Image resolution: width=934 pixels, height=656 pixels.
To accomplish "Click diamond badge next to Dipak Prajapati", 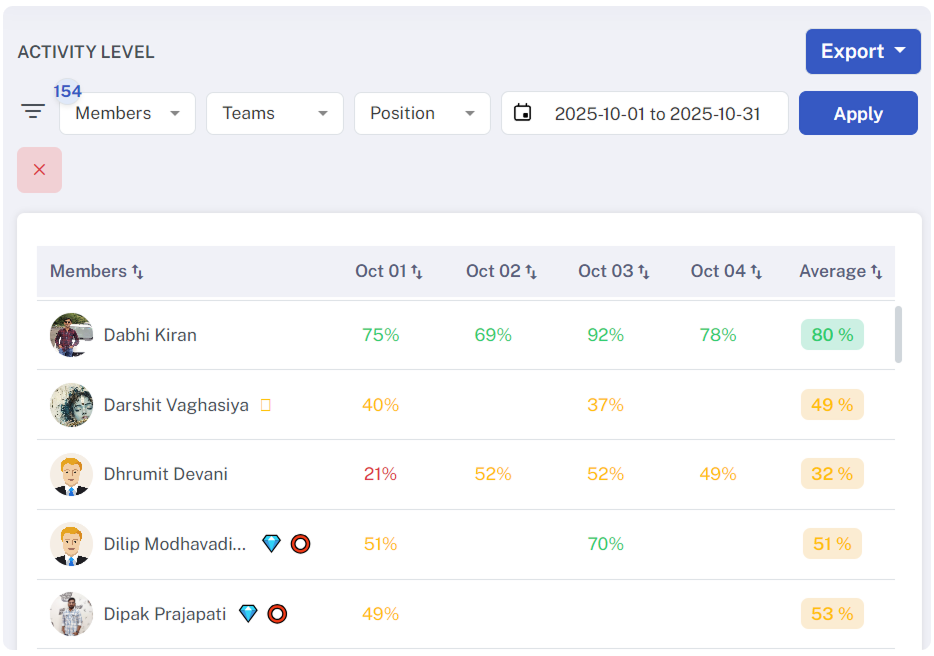I will (x=248, y=614).
